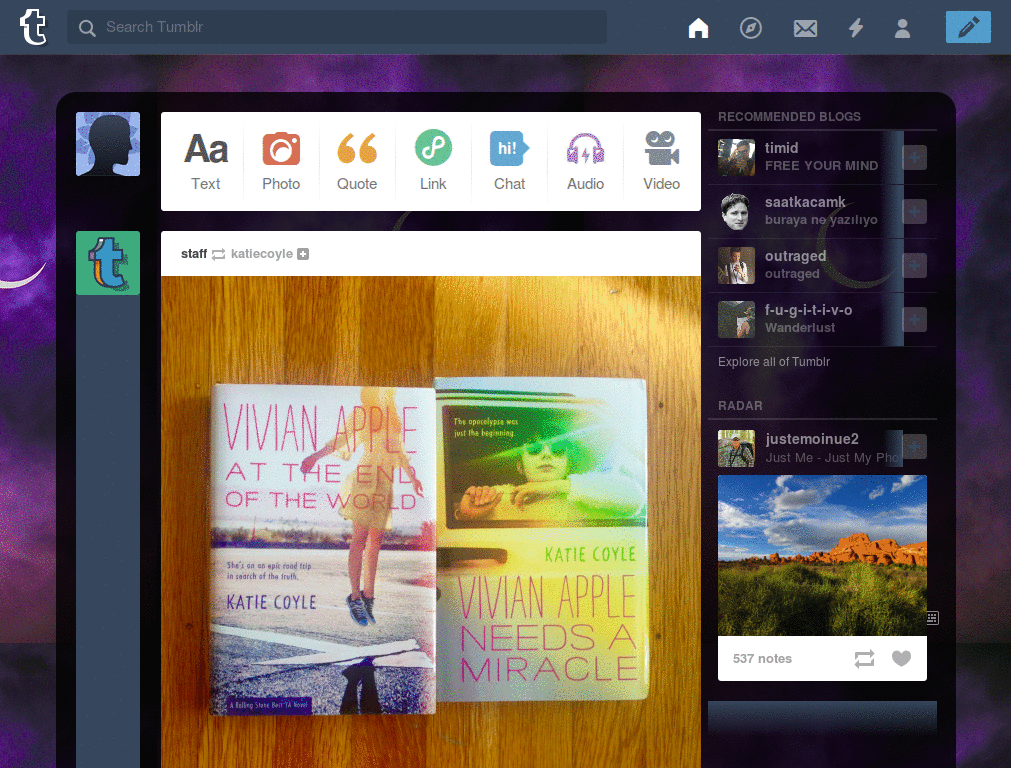Viewport: 1024px width, 768px height.
Task: Click the timid avatar thumbnail
Action: [x=736, y=157]
